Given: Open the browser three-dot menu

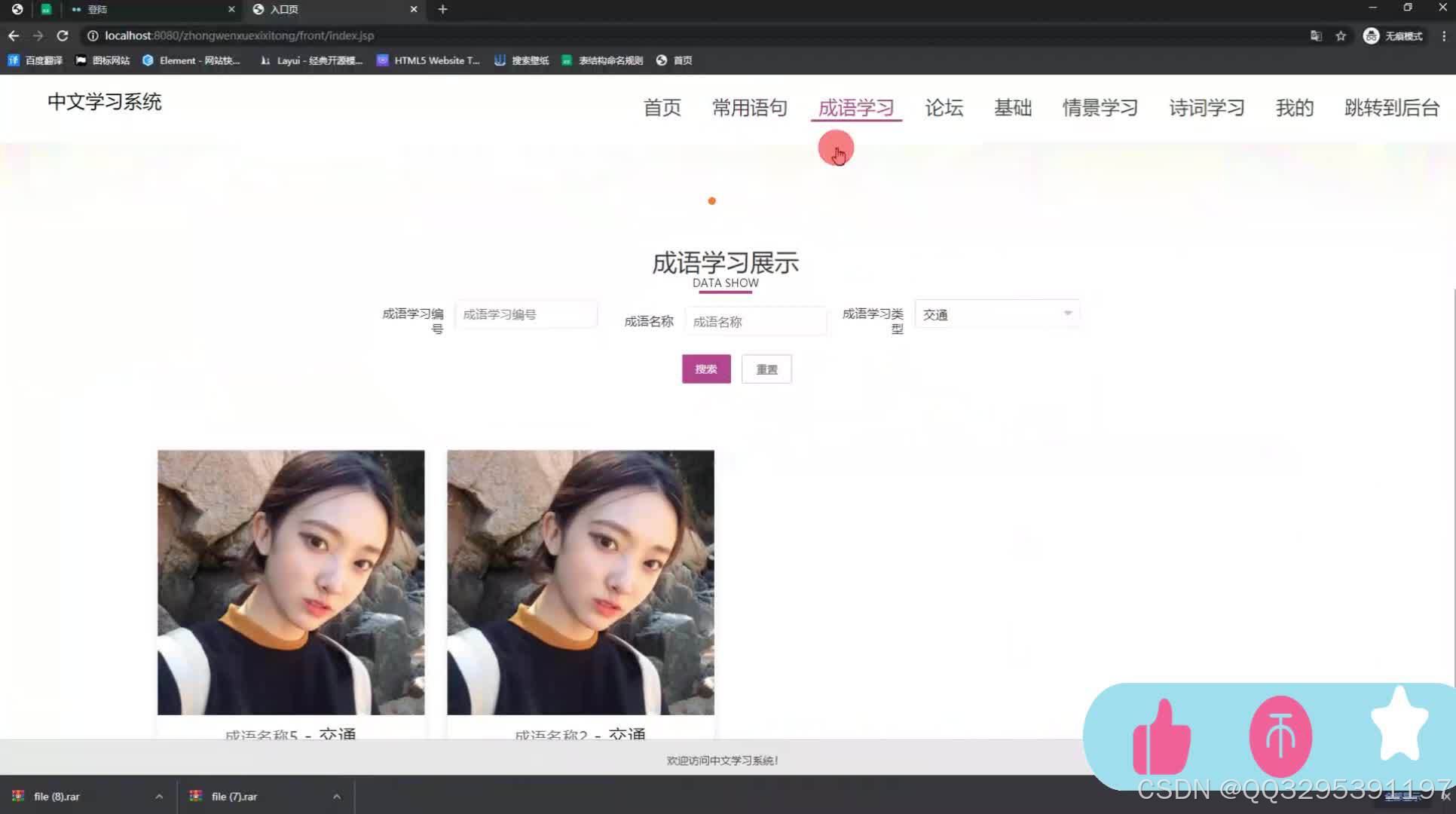Looking at the screenshot, I should point(1444,35).
